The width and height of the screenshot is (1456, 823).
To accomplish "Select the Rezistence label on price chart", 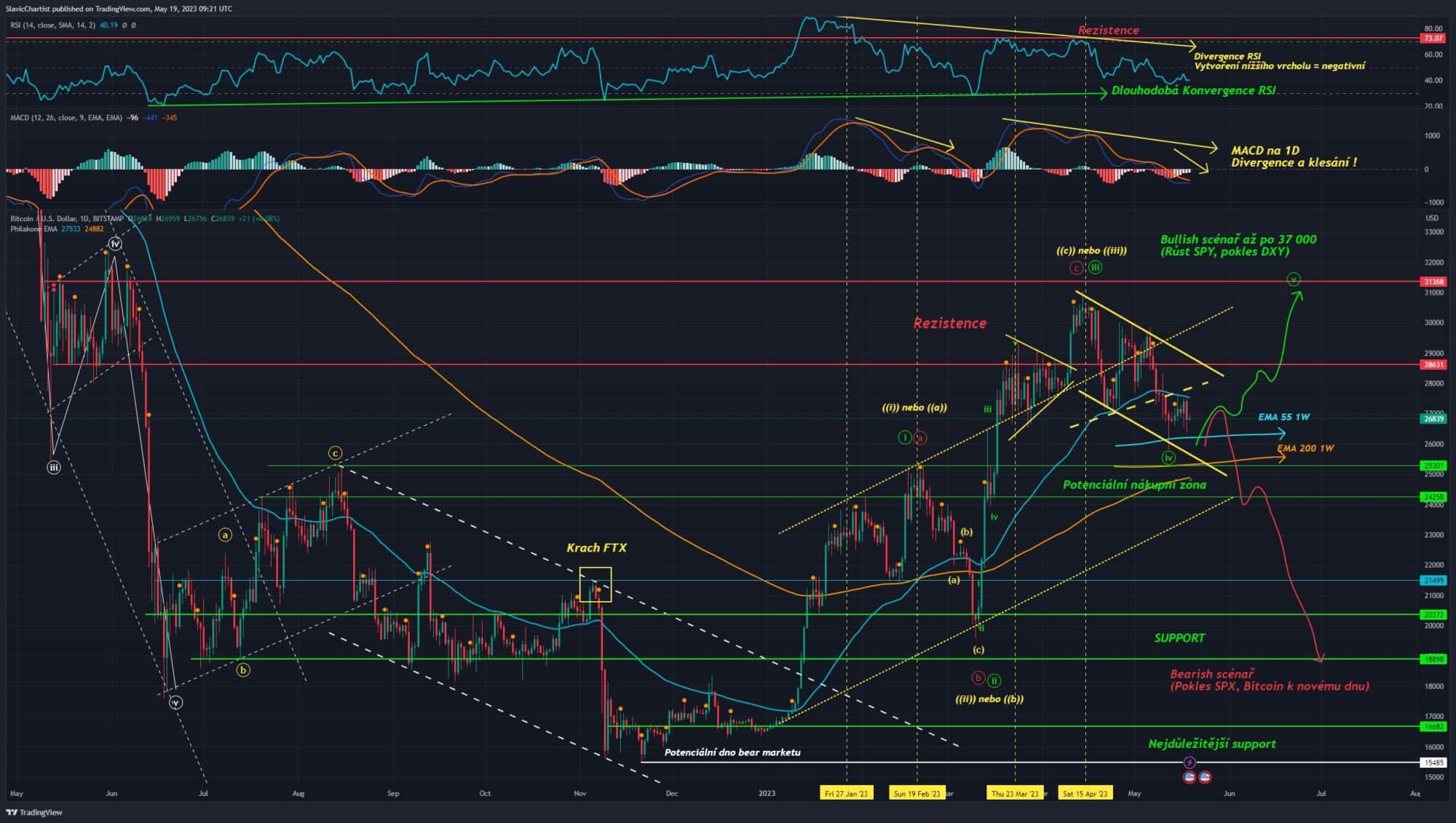I will click(x=950, y=323).
